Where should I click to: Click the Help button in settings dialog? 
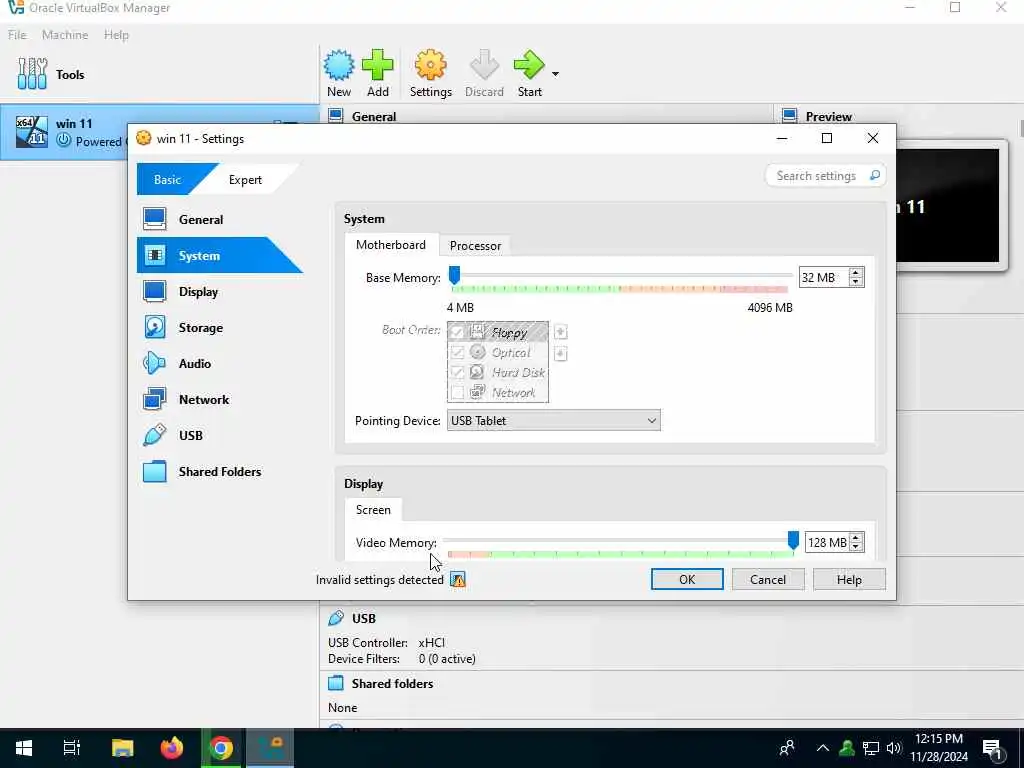point(849,579)
